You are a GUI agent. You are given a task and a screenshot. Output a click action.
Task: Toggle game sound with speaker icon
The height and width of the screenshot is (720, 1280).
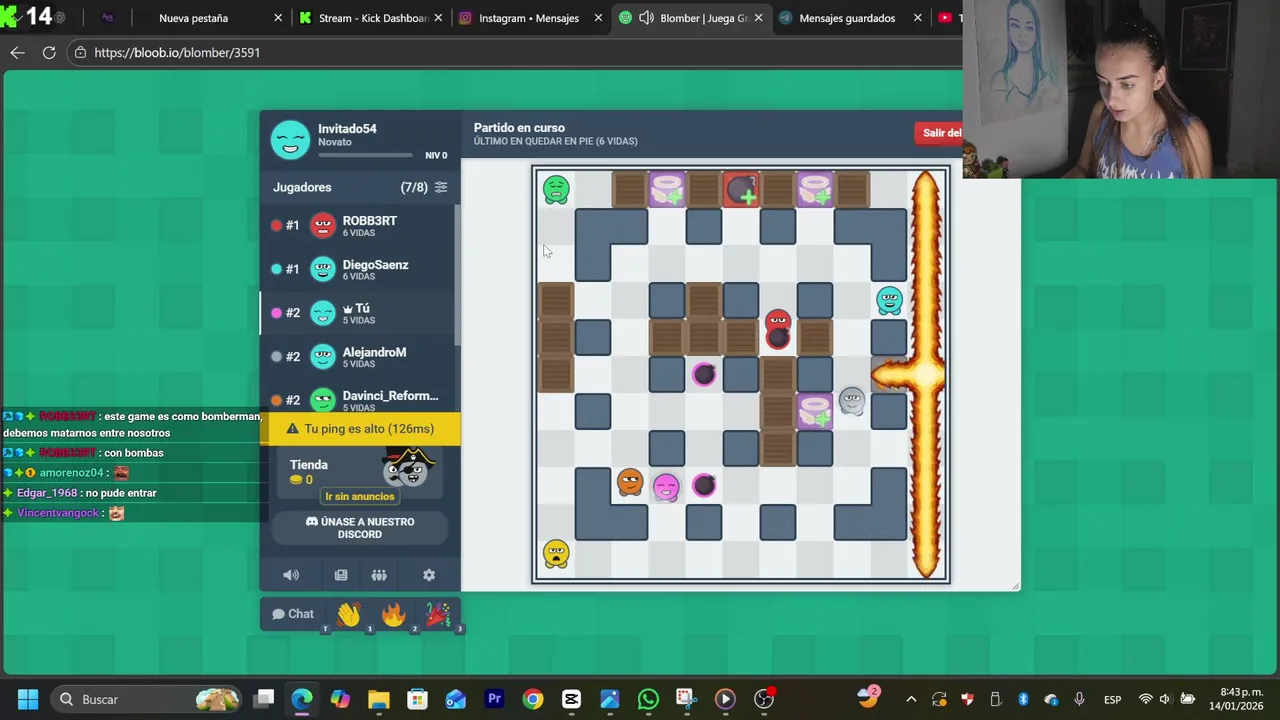pyautogui.click(x=291, y=575)
